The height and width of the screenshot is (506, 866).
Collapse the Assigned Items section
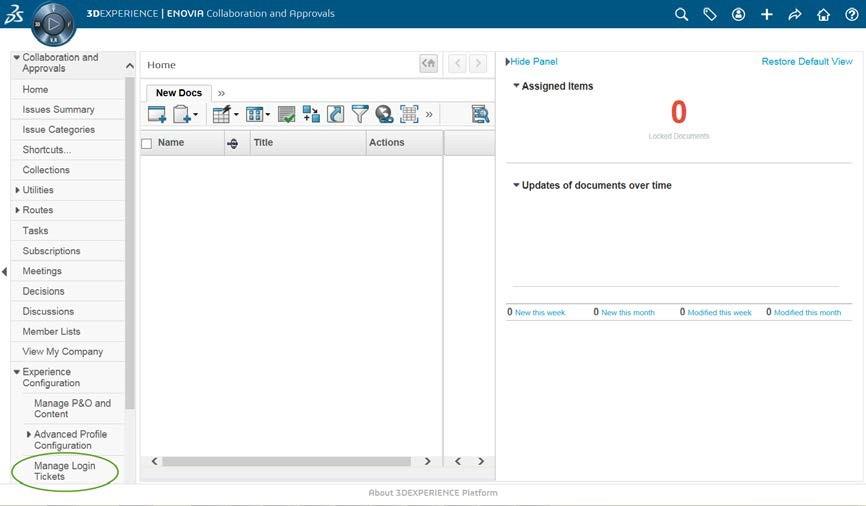[516, 86]
